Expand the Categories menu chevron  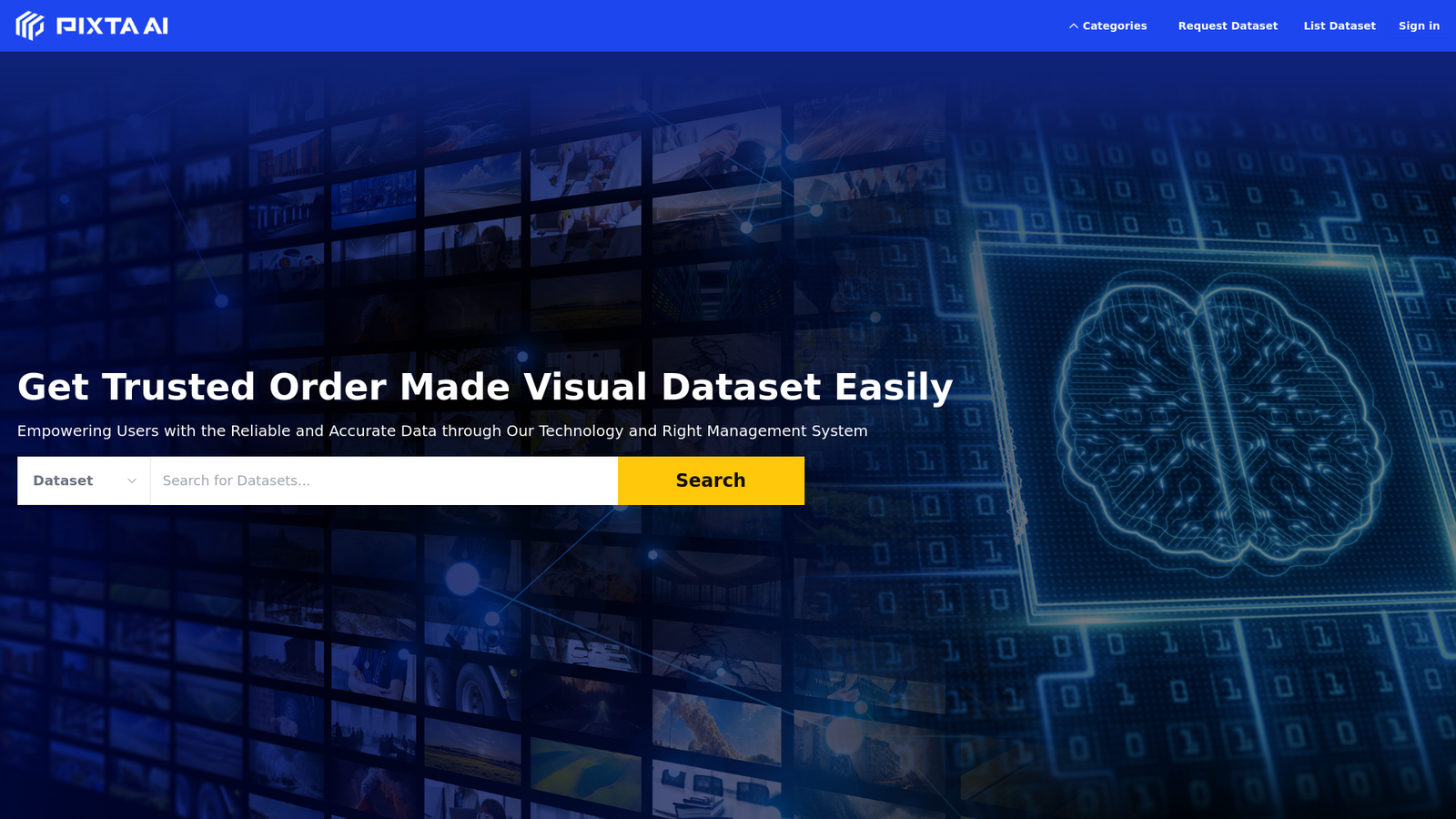coord(1074,25)
